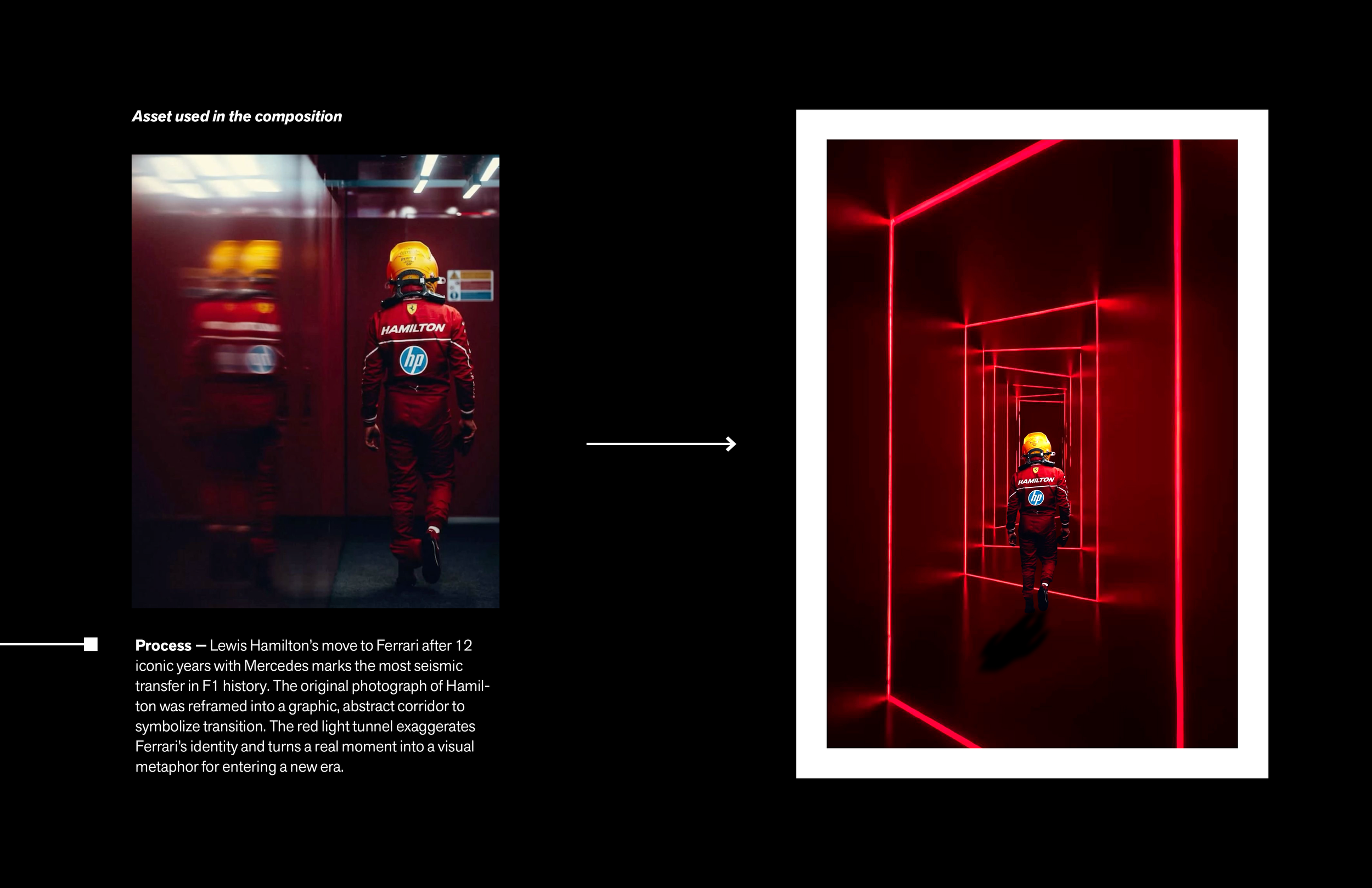Click the HAMILTON name on the left suit
This screenshot has height=888, width=1372.
[x=413, y=328]
